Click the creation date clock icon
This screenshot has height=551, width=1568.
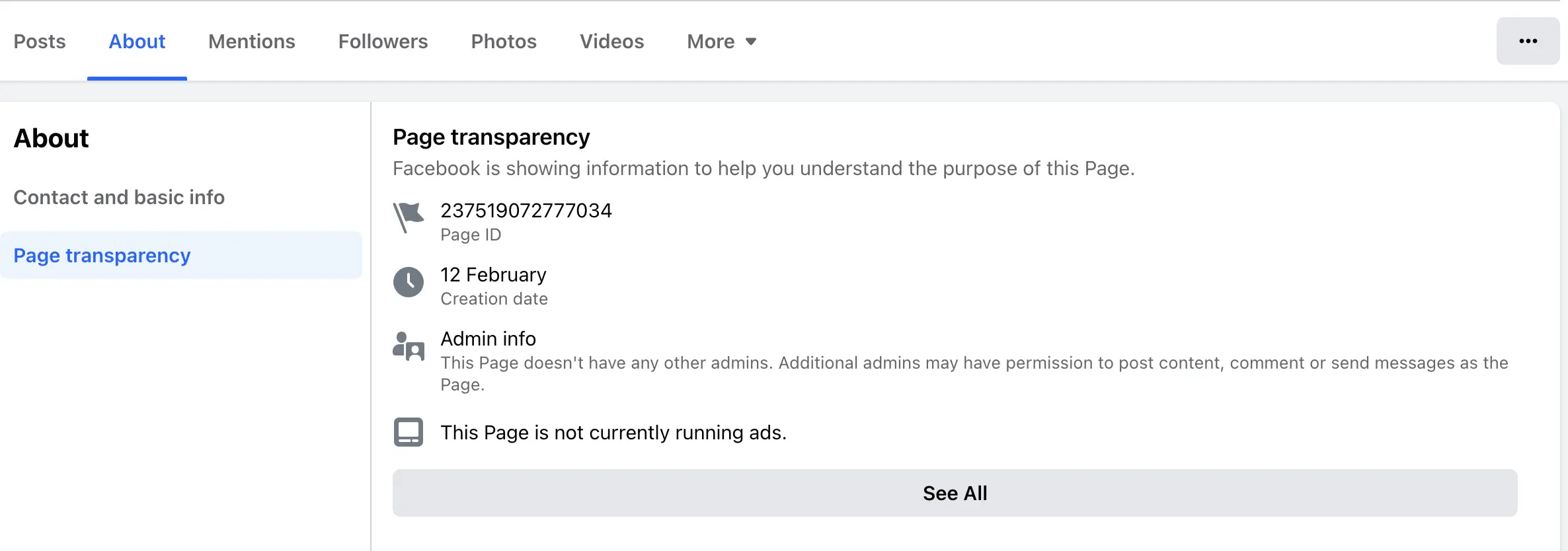click(x=409, y=282)
